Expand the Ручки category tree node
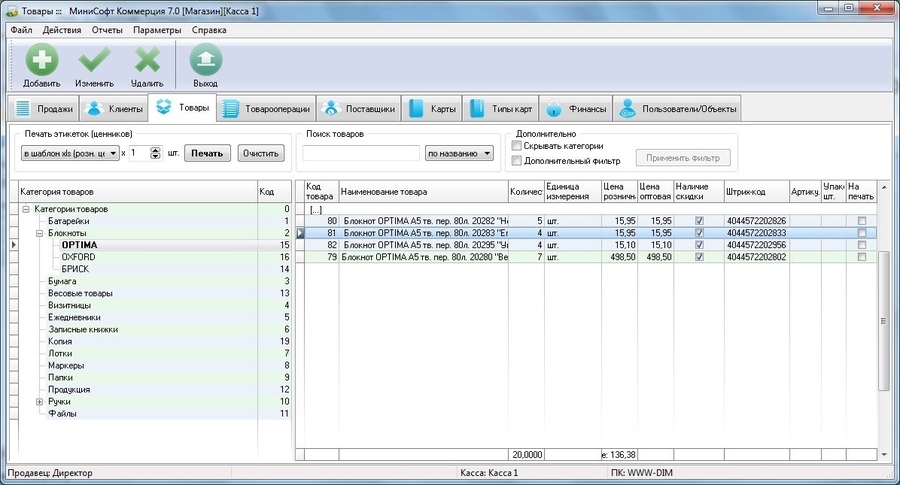Viewport: 900px width, 485px height. click(x=39, y=401)
